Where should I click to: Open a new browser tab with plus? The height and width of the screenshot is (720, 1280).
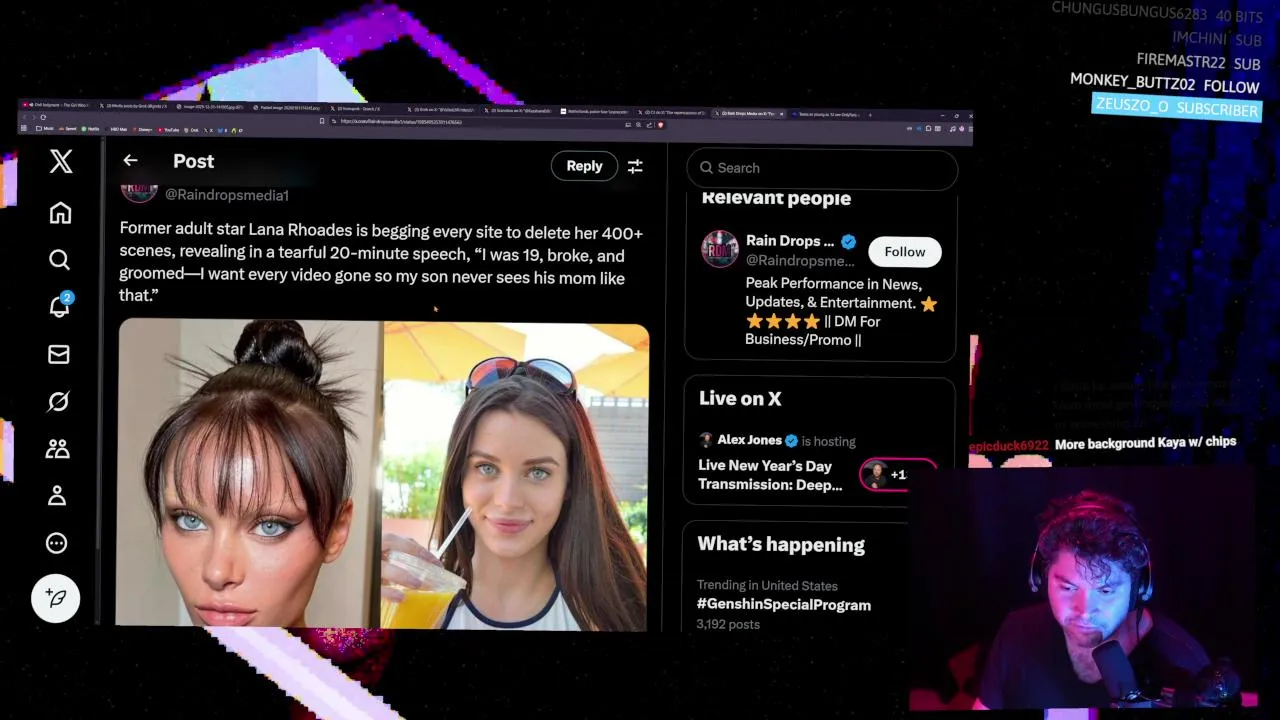tap(870, 114)
